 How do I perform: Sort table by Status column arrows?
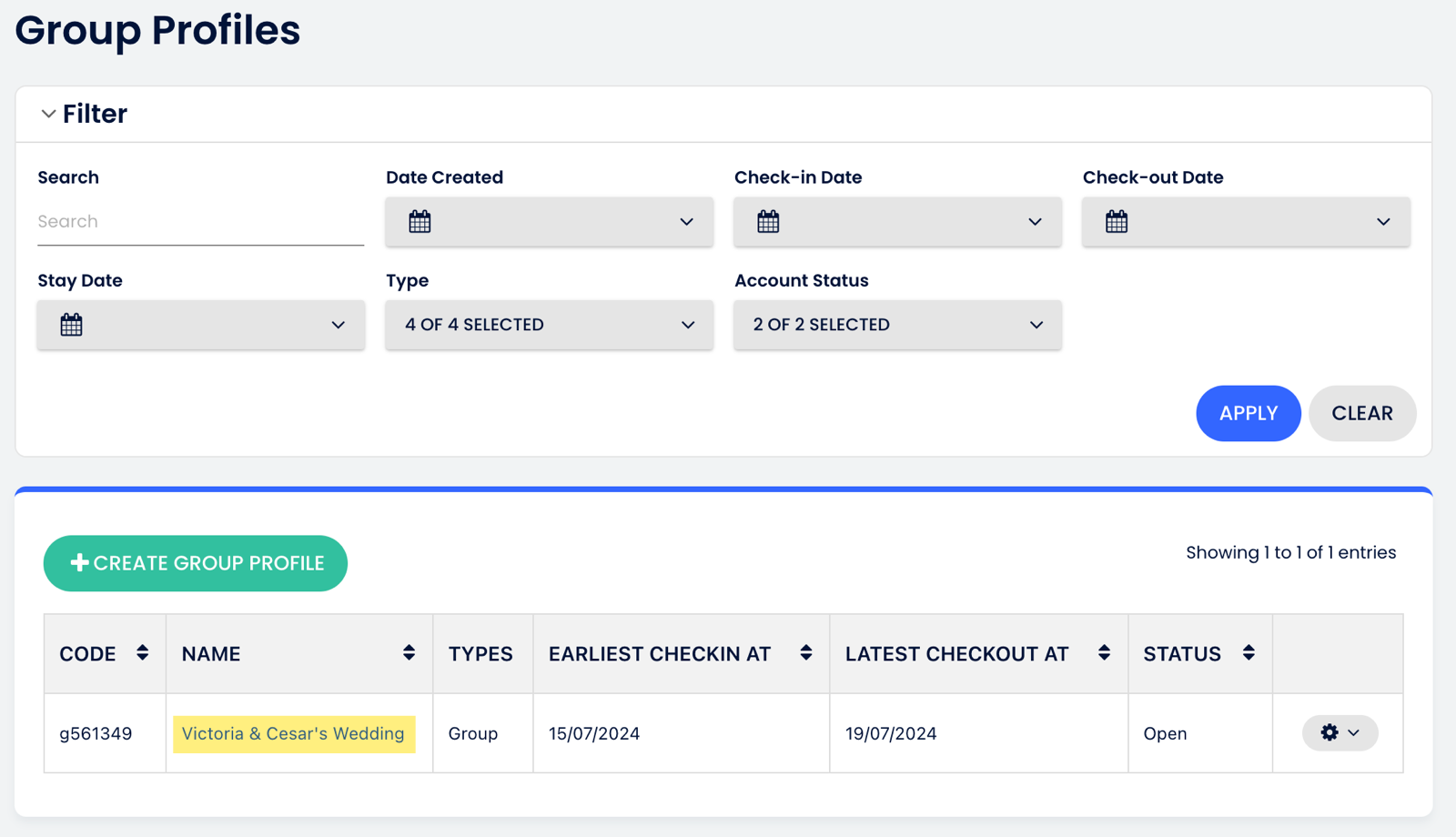(x=1249, y=653)
